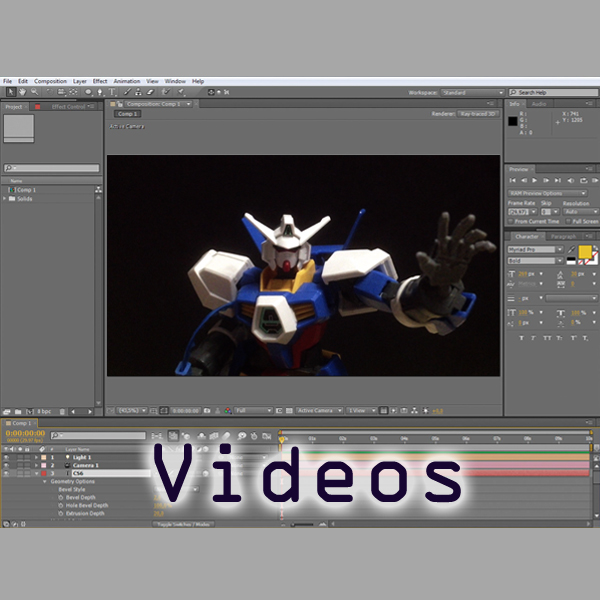Click the eyedropper in Character panel
600x600 pixels.
click(571, 249)
